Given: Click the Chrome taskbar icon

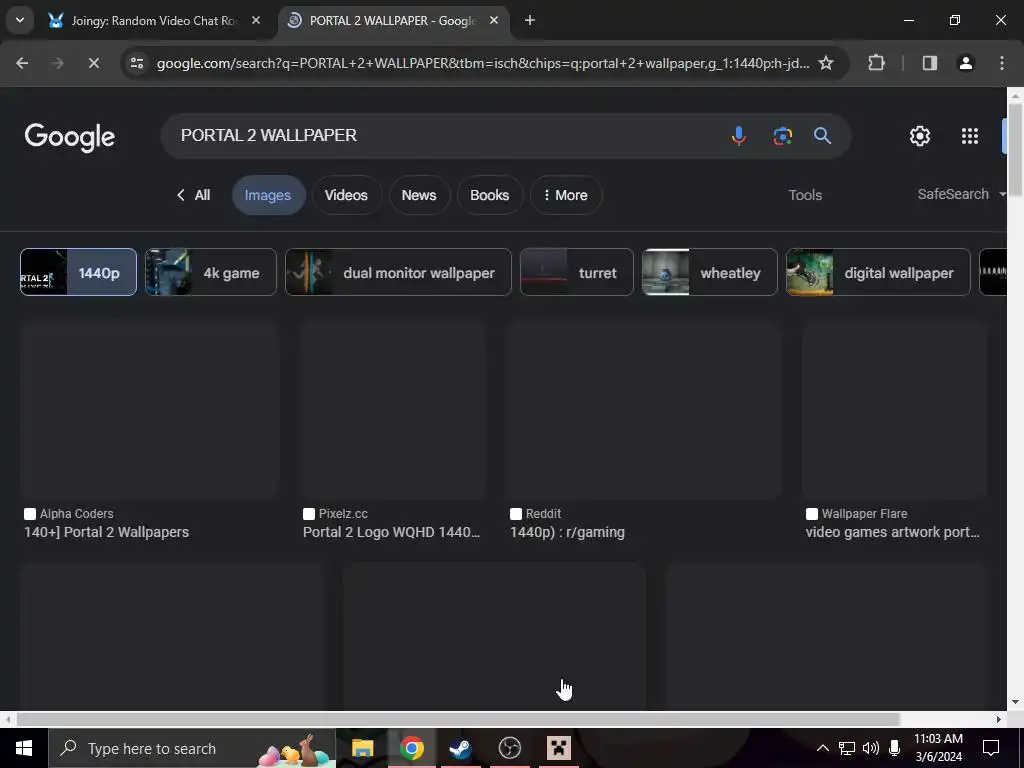Looking at the screenshot, I should pyautogui.click(x=411, y=748).
